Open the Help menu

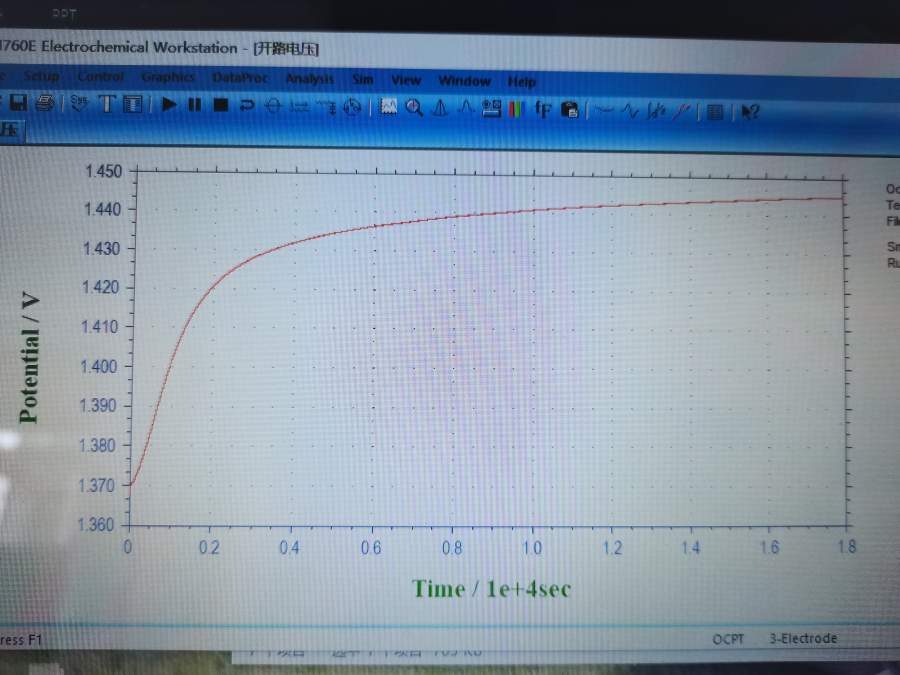(522, 82)
